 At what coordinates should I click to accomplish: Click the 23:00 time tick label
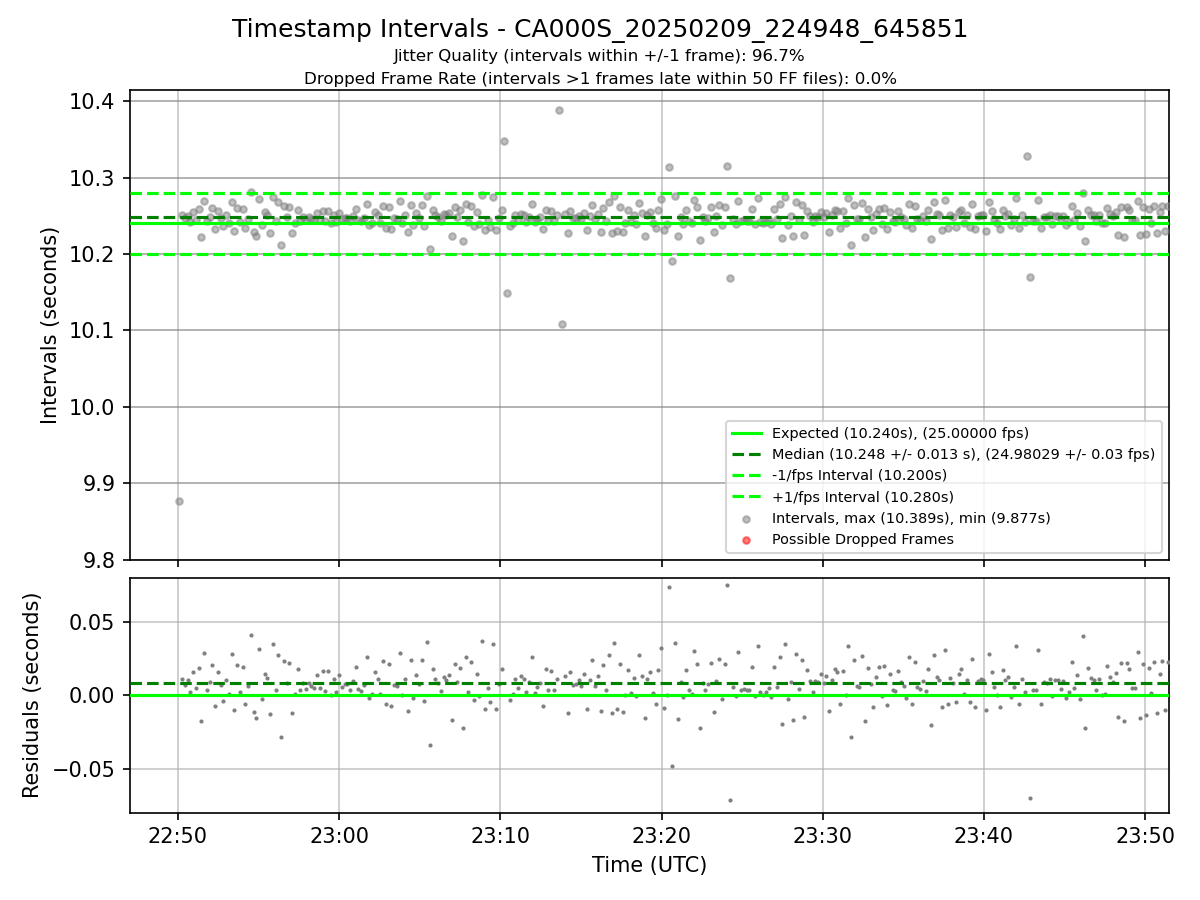tap(339, 835)
